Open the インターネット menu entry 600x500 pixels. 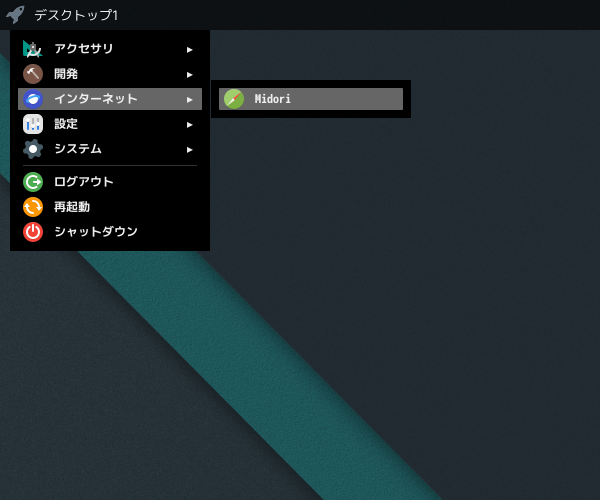pos(110,99)
